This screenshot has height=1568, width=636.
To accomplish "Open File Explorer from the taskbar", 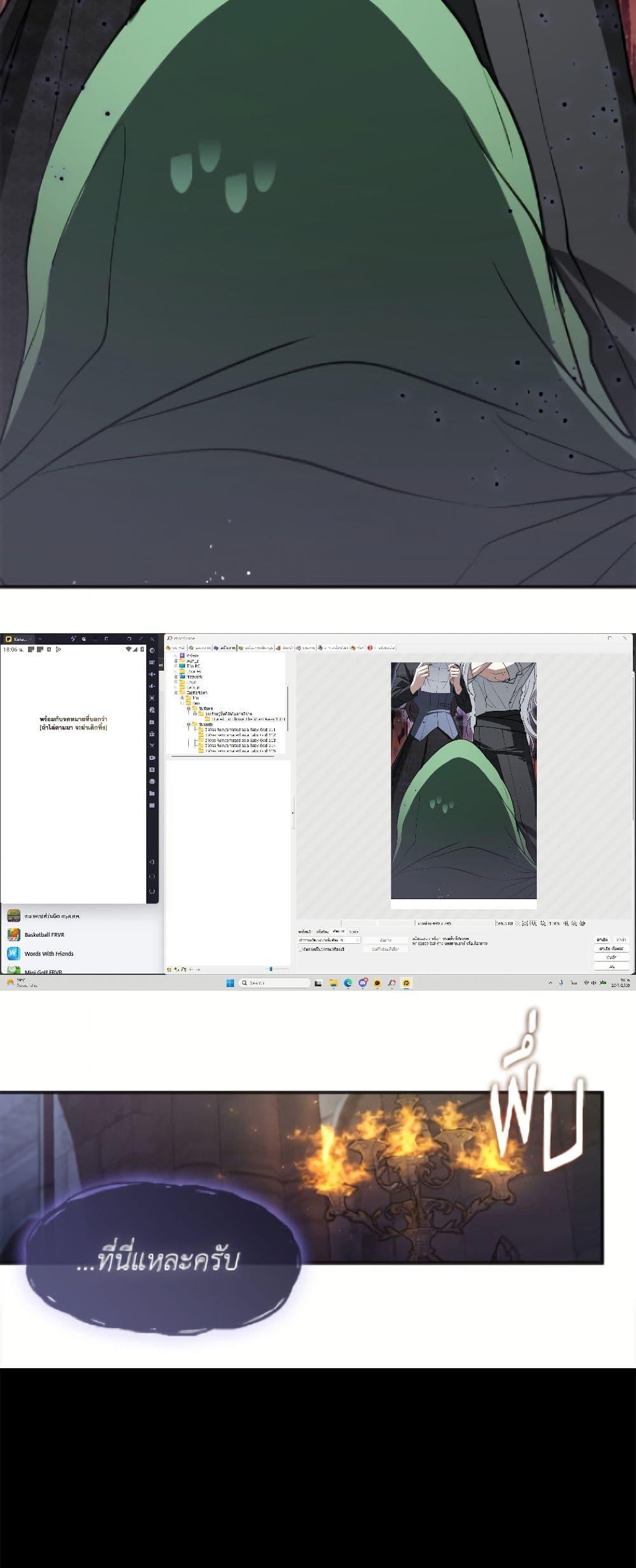I will pos(334,983).
